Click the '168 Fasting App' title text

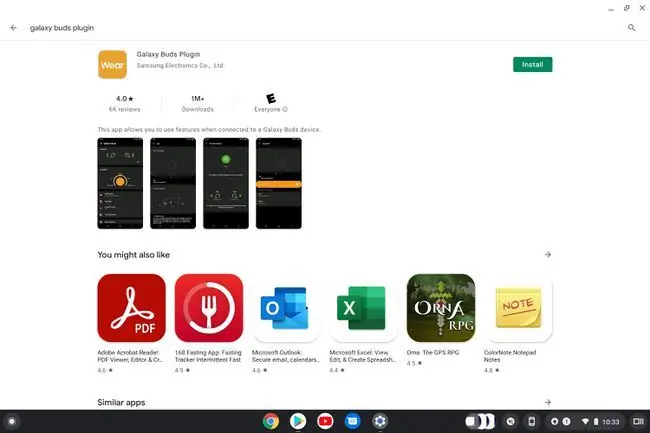click(208, 356)
